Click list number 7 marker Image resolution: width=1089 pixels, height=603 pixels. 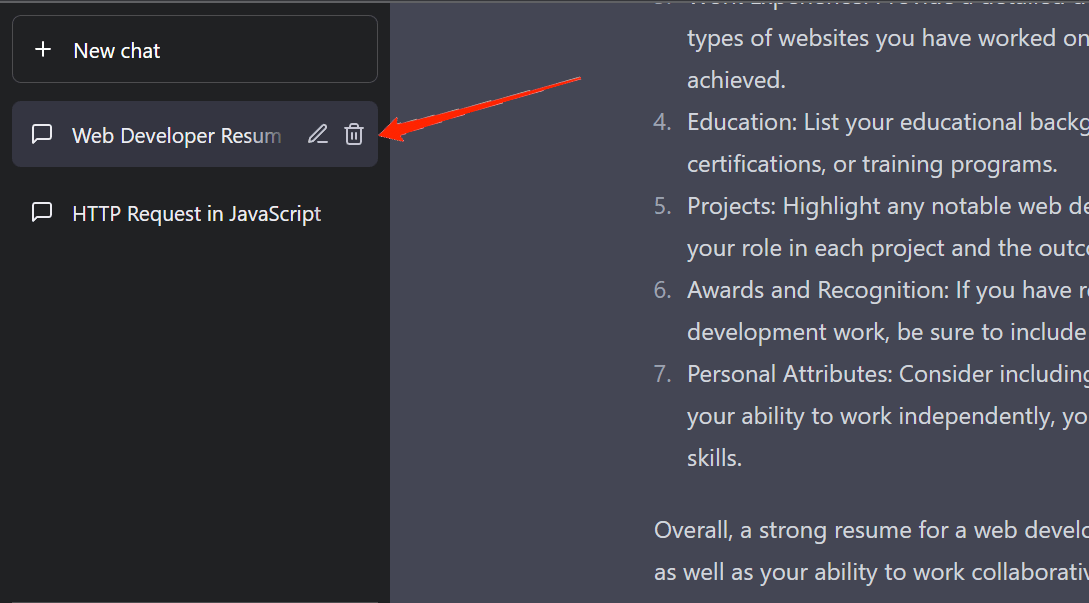pos(662,374)
